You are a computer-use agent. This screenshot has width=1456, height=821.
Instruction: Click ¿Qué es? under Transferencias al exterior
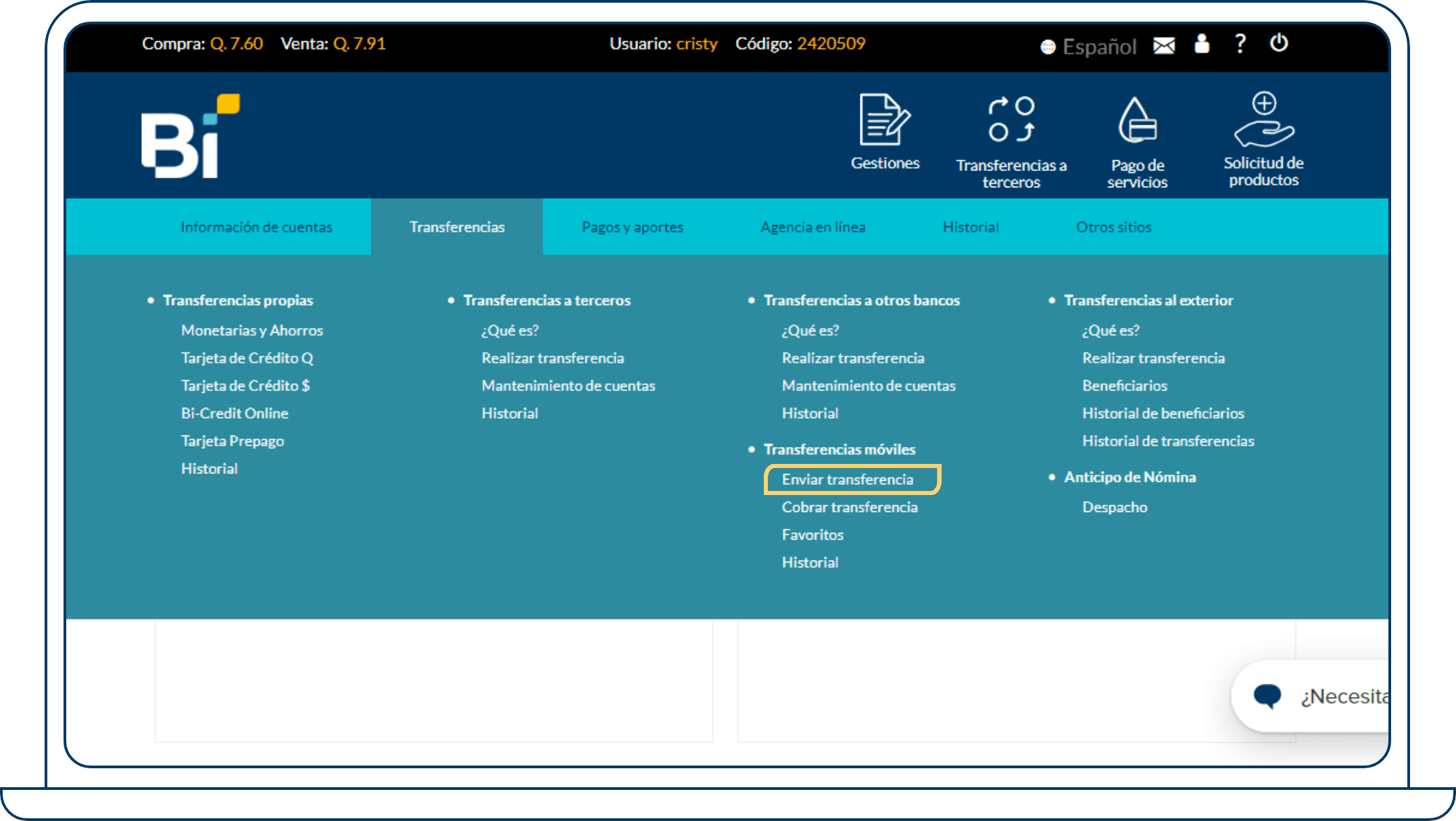[1111, 331]
